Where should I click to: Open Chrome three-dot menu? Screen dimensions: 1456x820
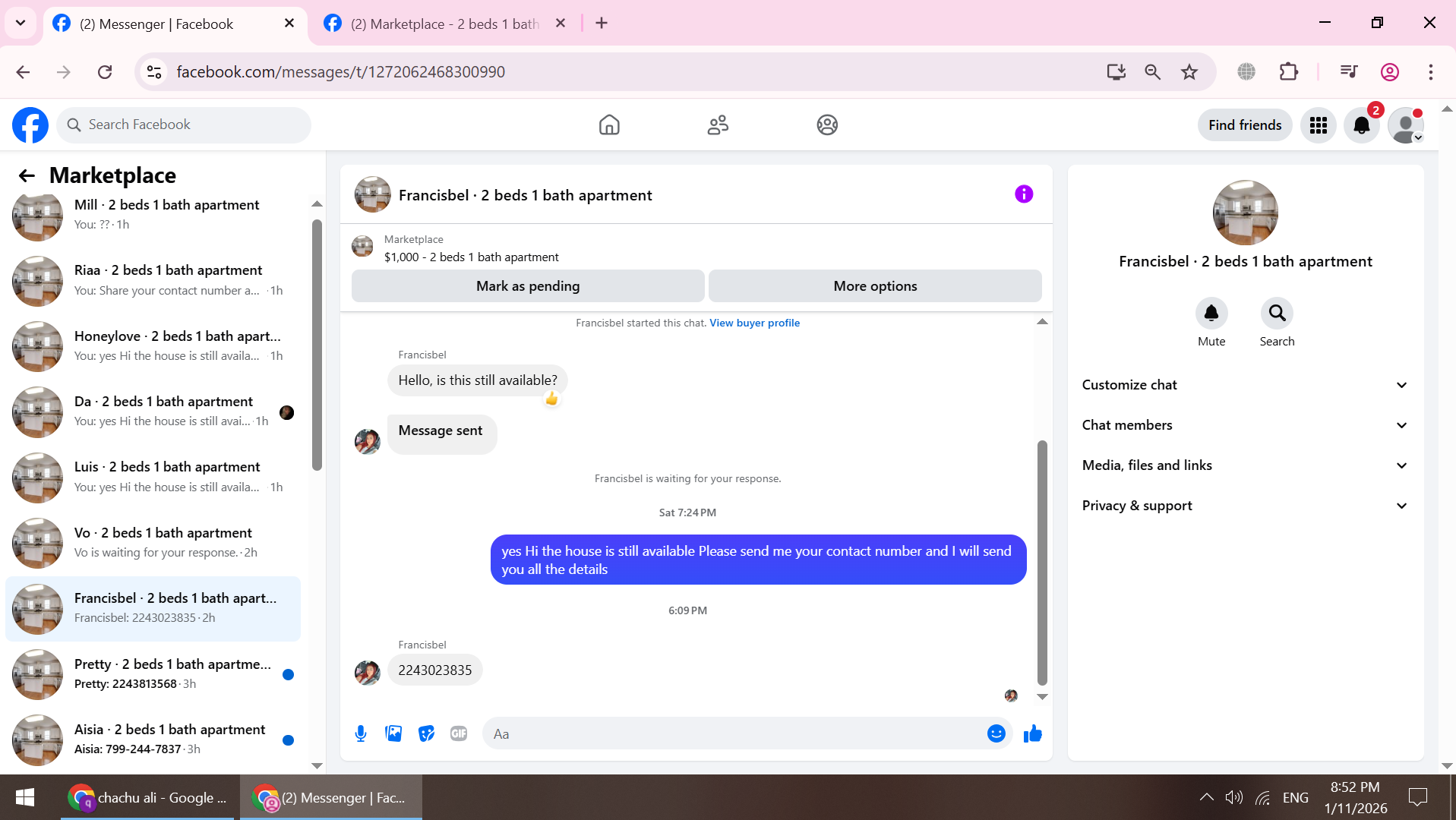(1431, 72)
